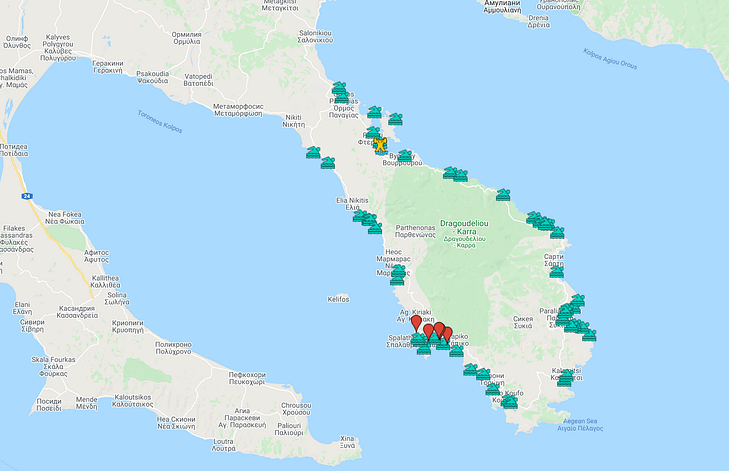Click the Kelifos island label
The image size is (729, 471).
pyautogui.click(x=338, y=298)
